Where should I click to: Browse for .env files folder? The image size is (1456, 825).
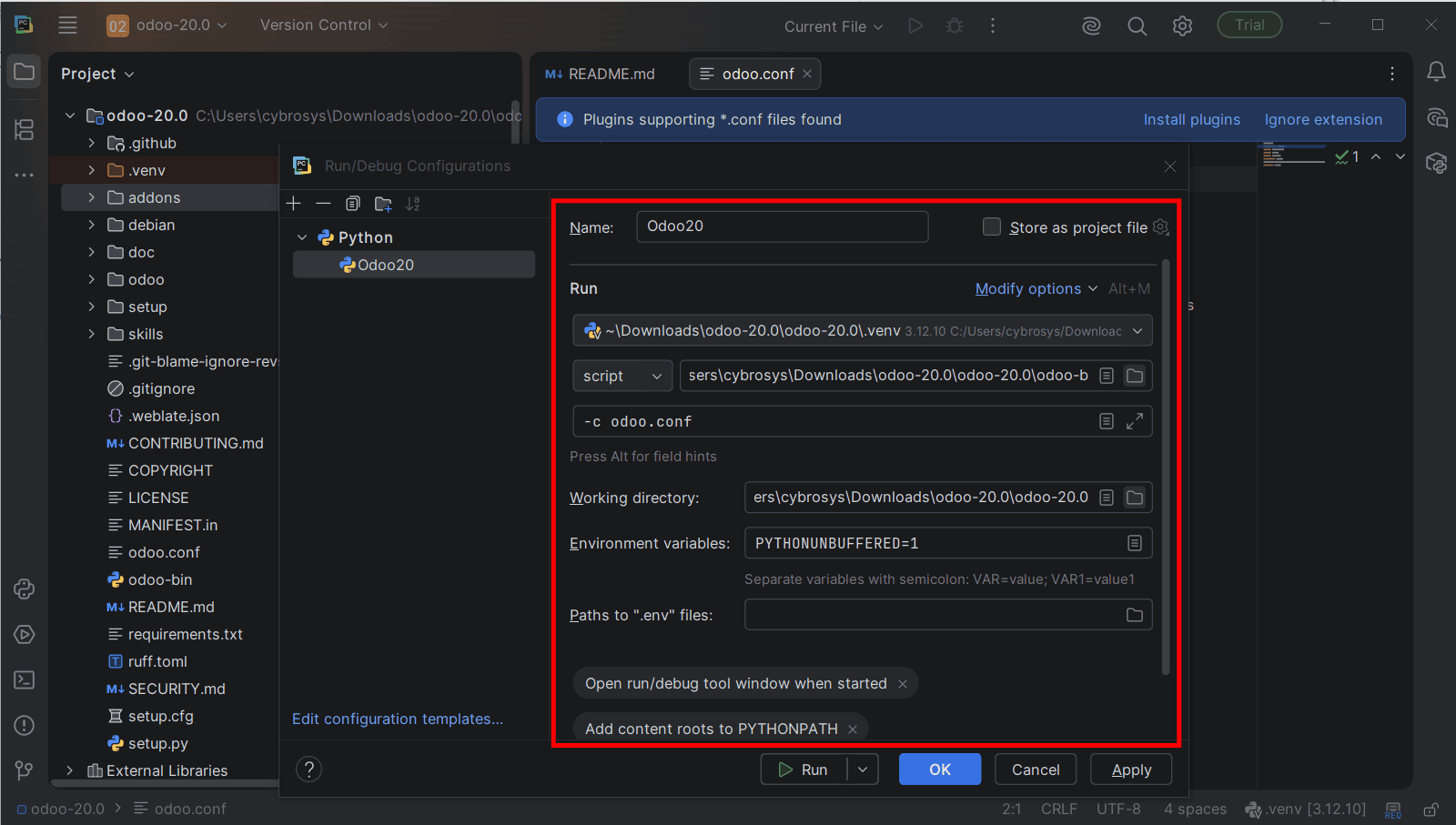tap(1135, 615)
